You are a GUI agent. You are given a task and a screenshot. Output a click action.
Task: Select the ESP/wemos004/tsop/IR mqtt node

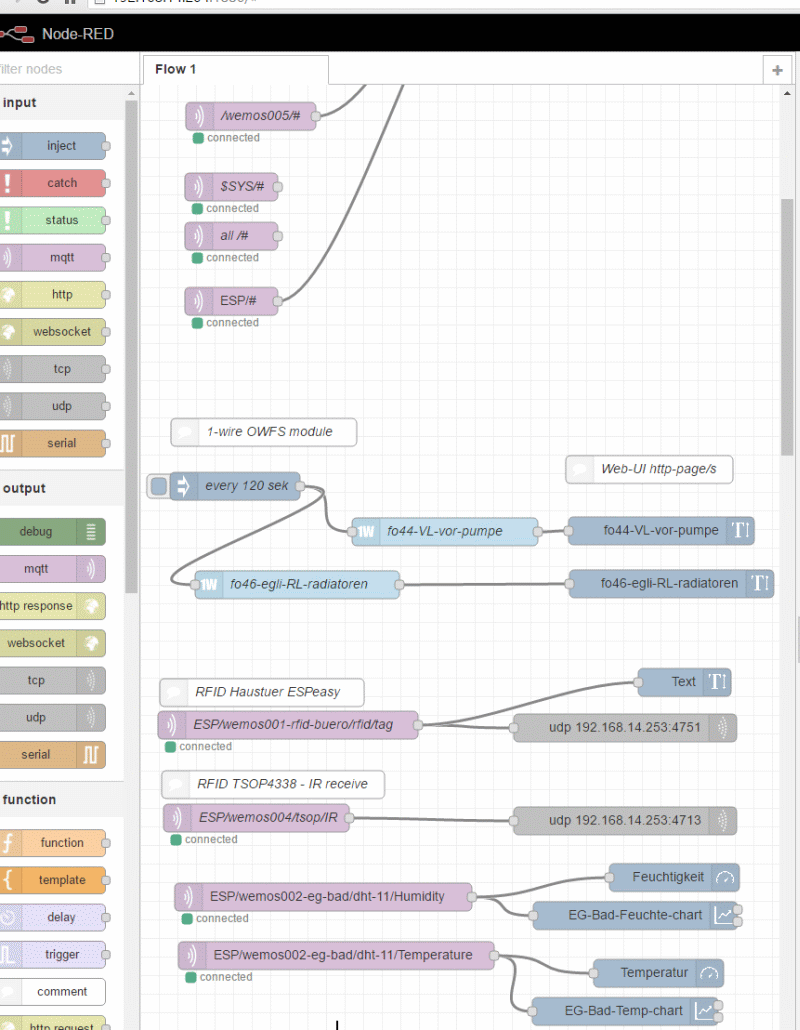point(257,818)
